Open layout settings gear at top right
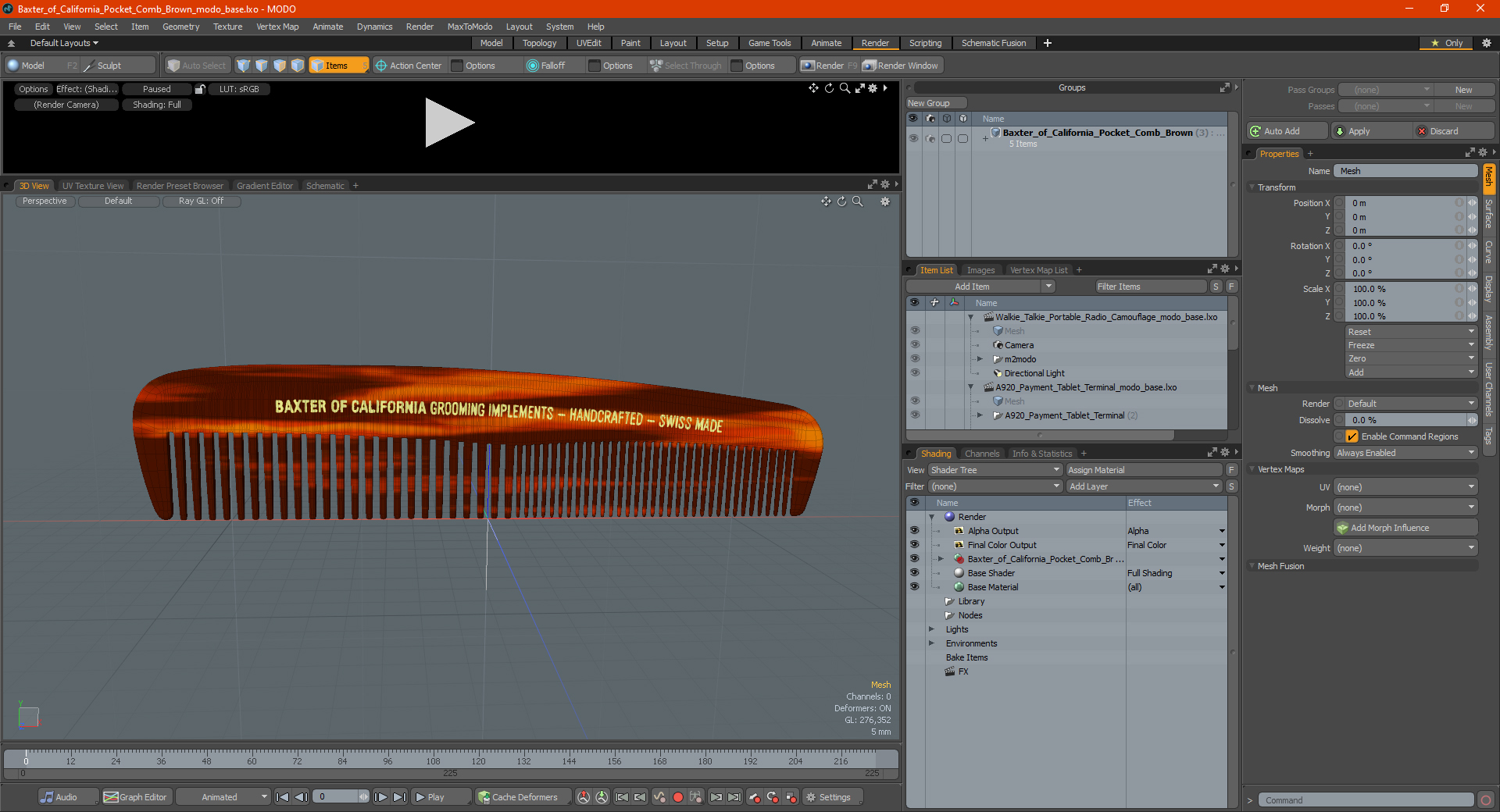The image size is (1500, 812). point(1487,43)
